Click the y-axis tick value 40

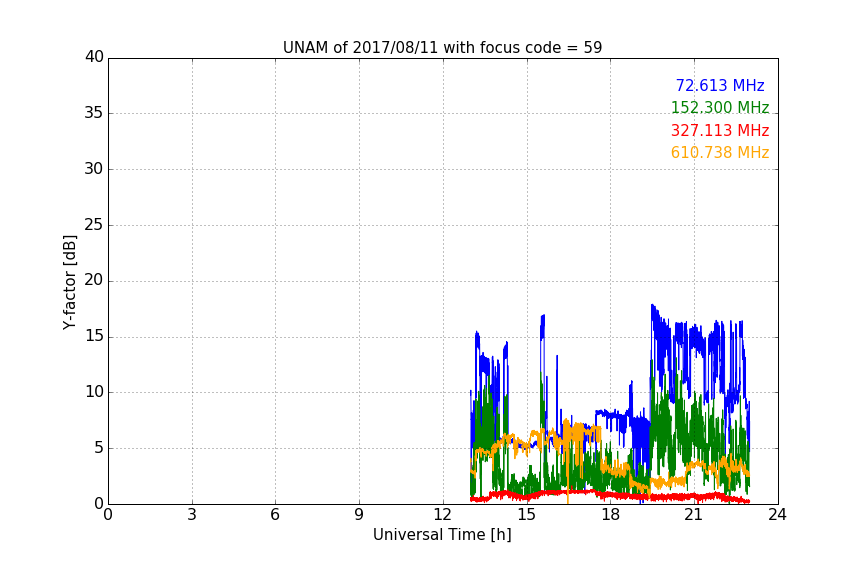point(94,57)
